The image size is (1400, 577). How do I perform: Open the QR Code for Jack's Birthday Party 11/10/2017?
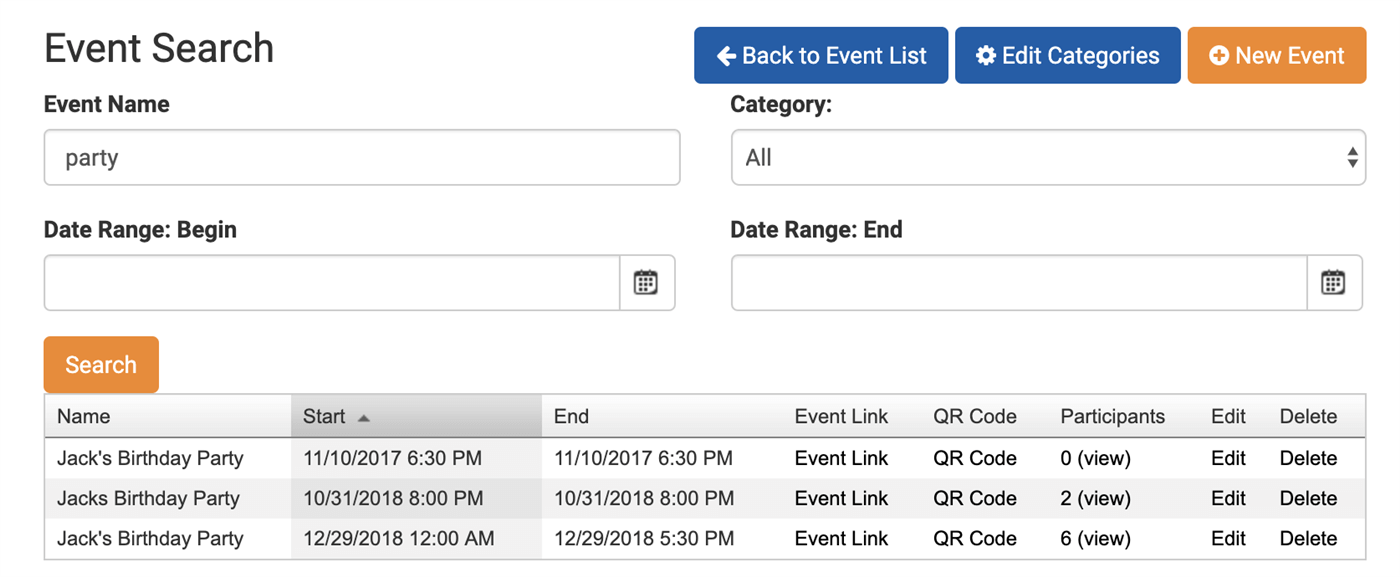(x=974, y=458)
